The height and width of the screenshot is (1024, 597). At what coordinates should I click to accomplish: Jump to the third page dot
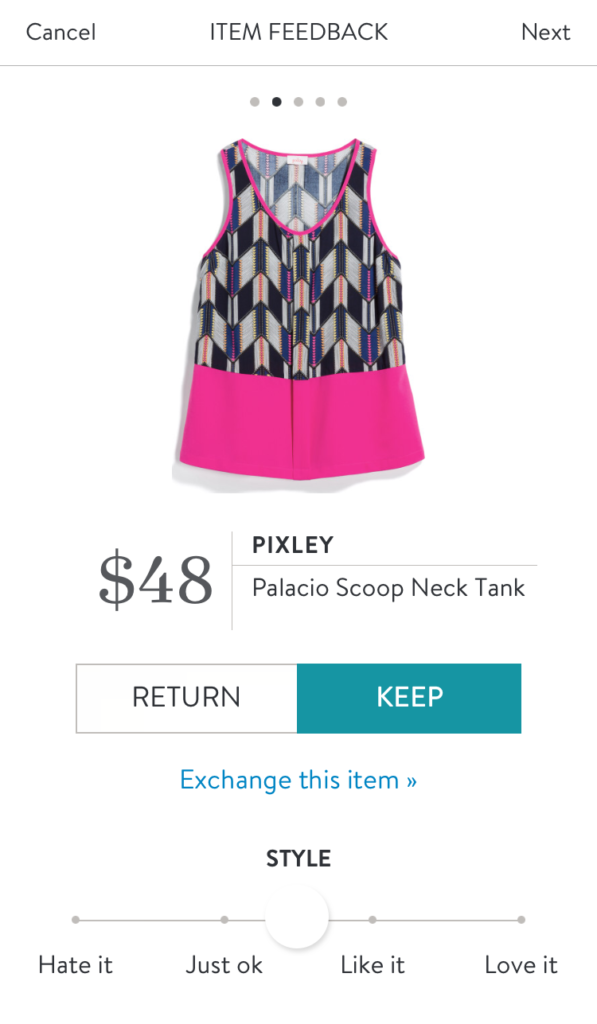[298, 102]
